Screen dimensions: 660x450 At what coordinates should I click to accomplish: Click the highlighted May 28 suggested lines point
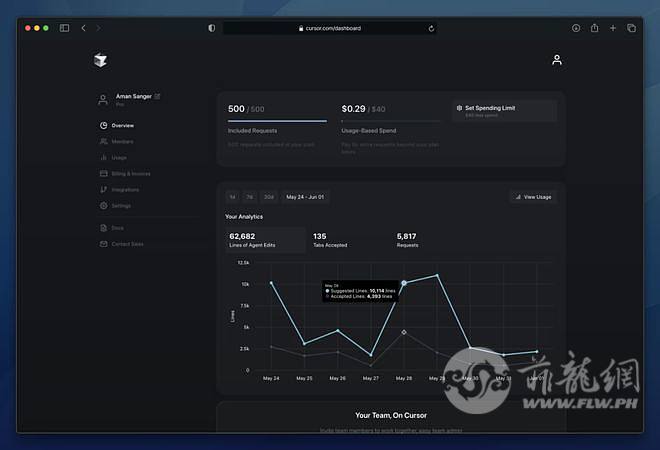click(x=404, y=283)
